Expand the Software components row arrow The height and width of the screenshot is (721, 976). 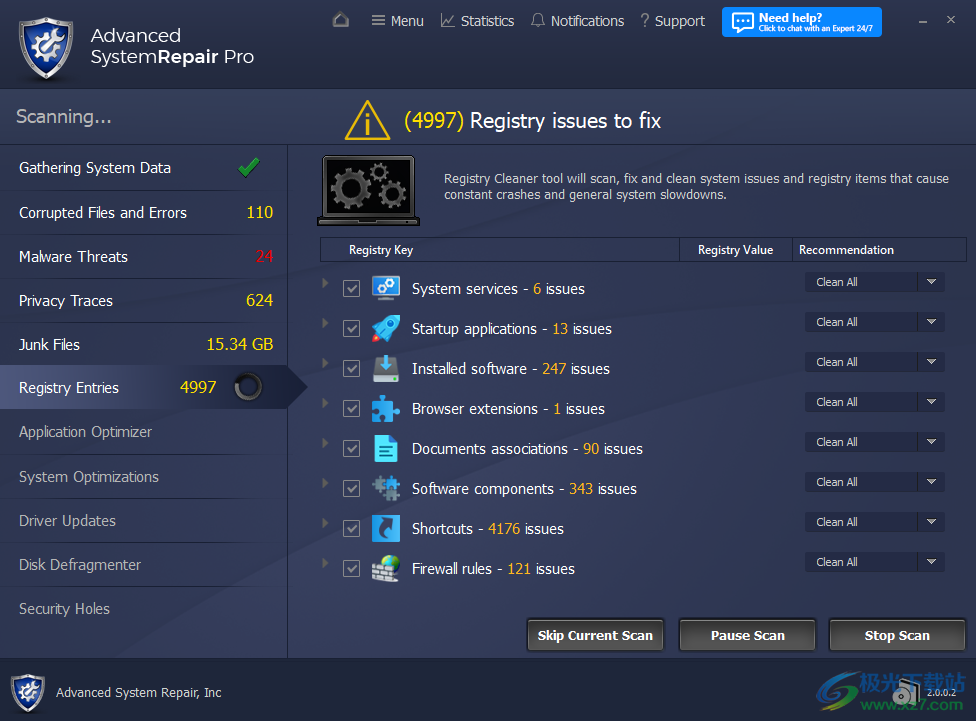tap(325, 483)
